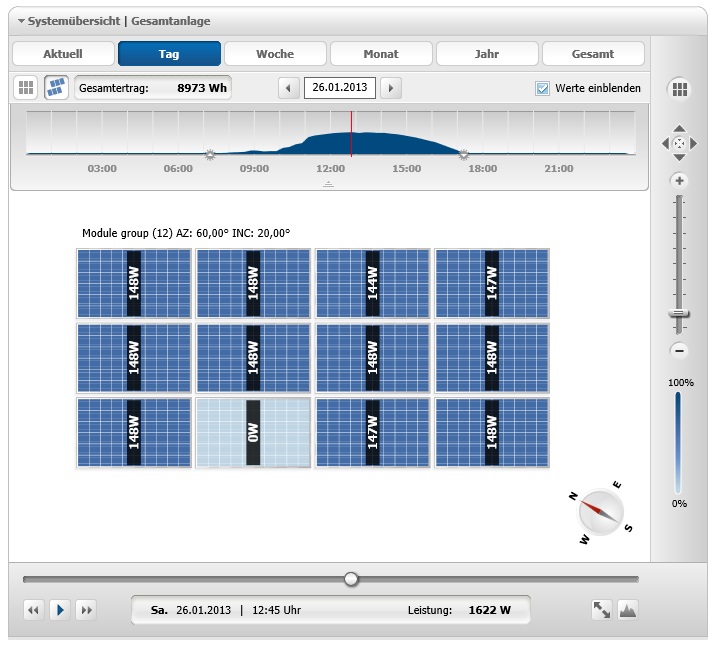The height and width of the screenshot is (646, 717).
Task: Select the solar panel layout view icon
Action: click(56, 87)
